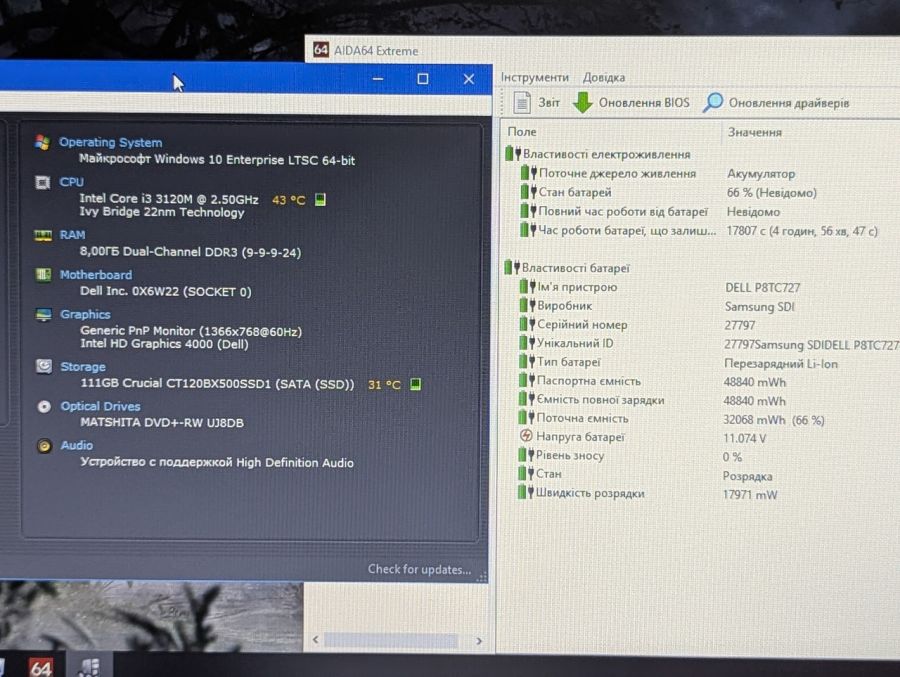Open the Інструменти menu in AIDA64
Screen dimensions: 900x677
pos(534,78)
